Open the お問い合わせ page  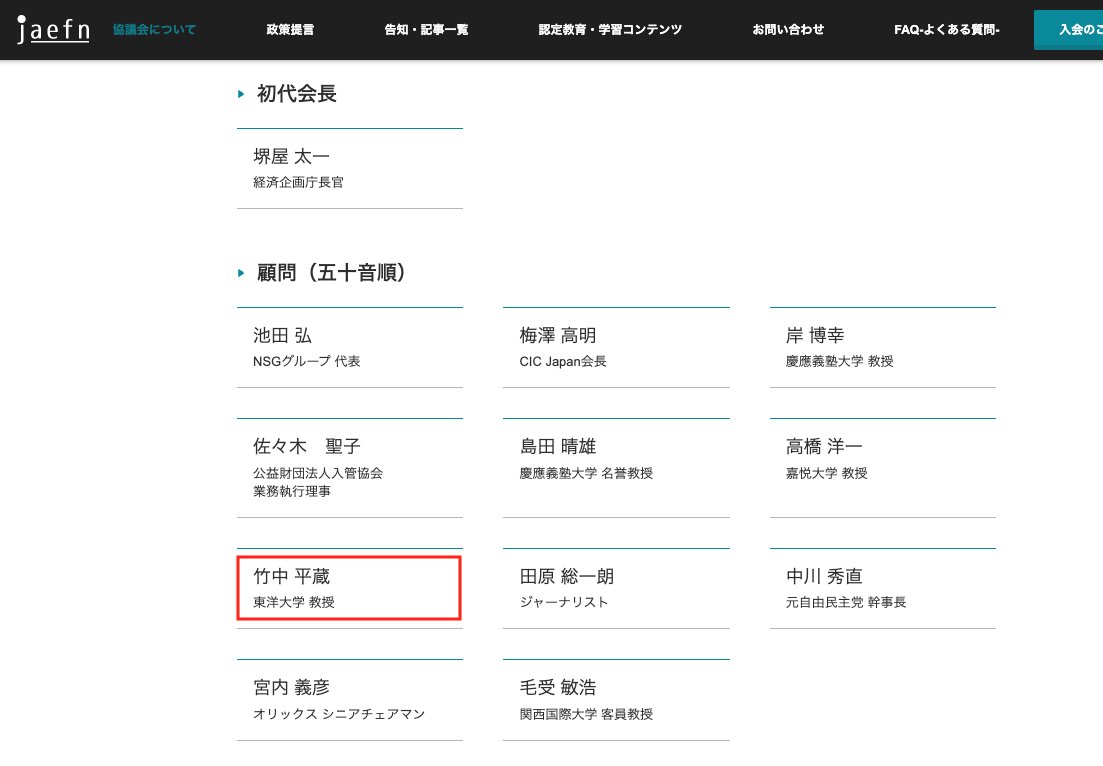(788, 30)
